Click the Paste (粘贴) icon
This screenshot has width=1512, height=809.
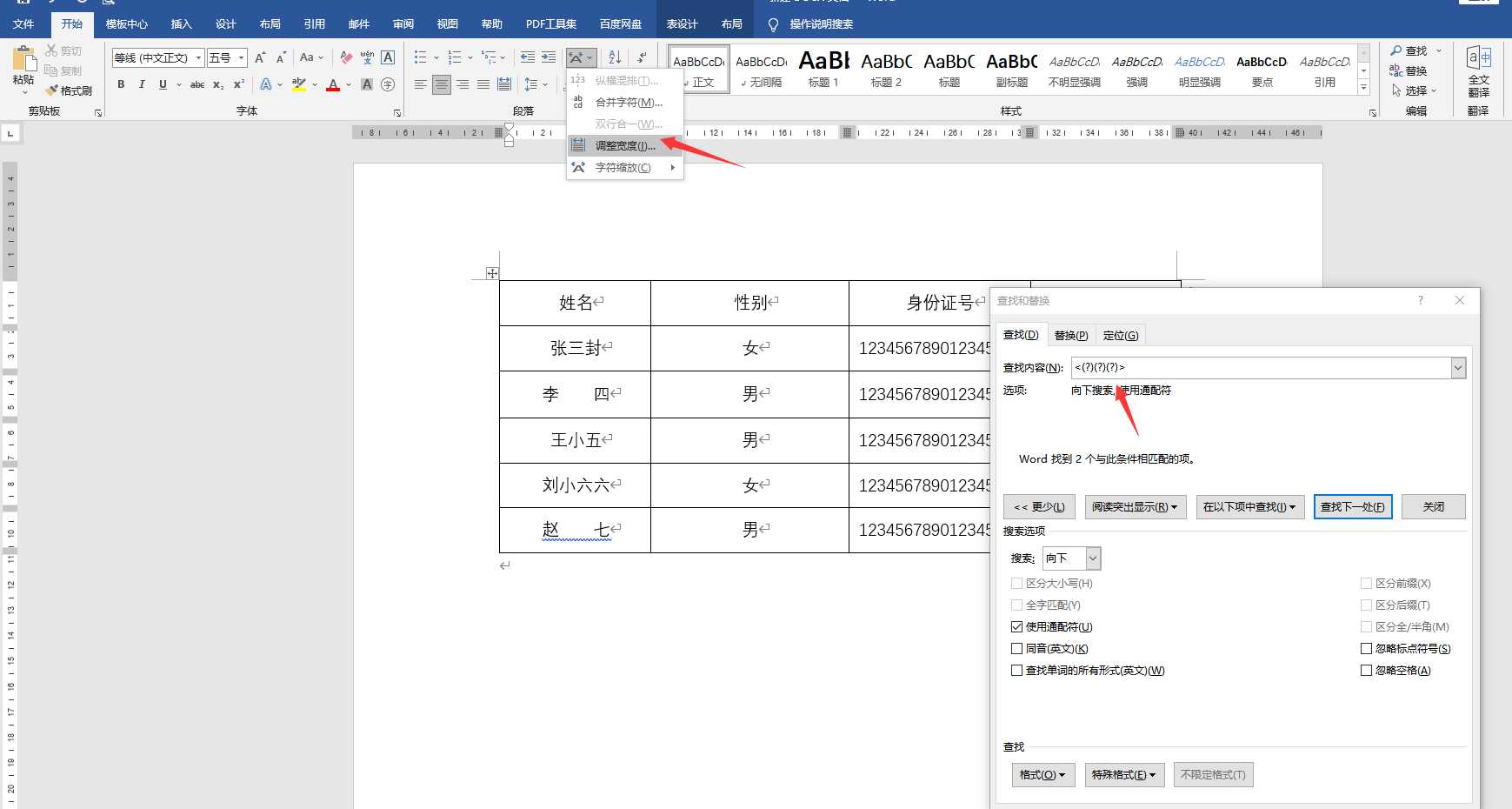(23, 59)
